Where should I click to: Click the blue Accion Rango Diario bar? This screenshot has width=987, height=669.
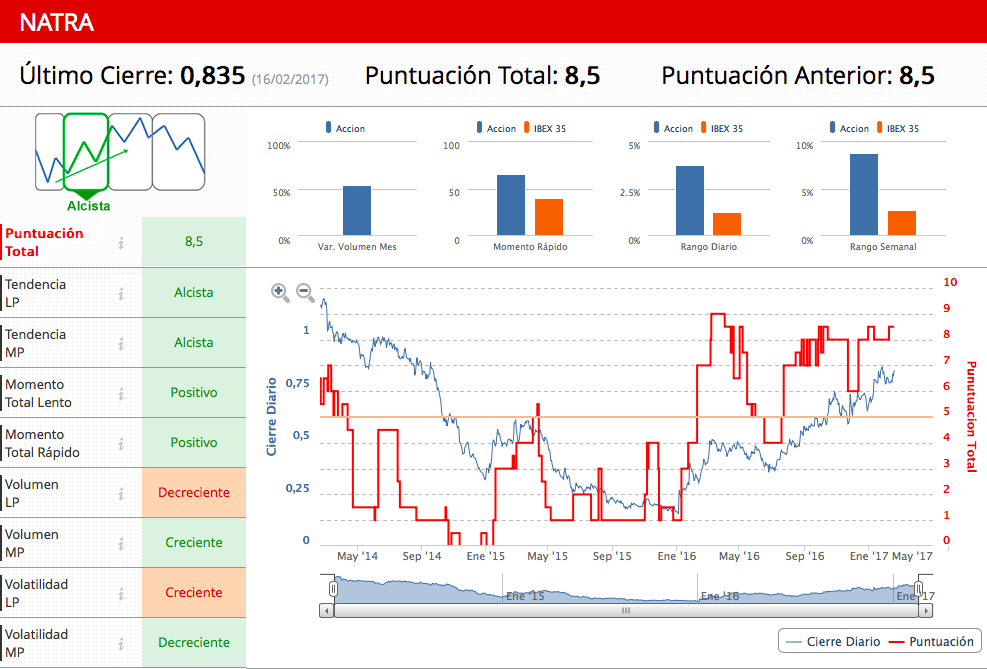(690, 201)
